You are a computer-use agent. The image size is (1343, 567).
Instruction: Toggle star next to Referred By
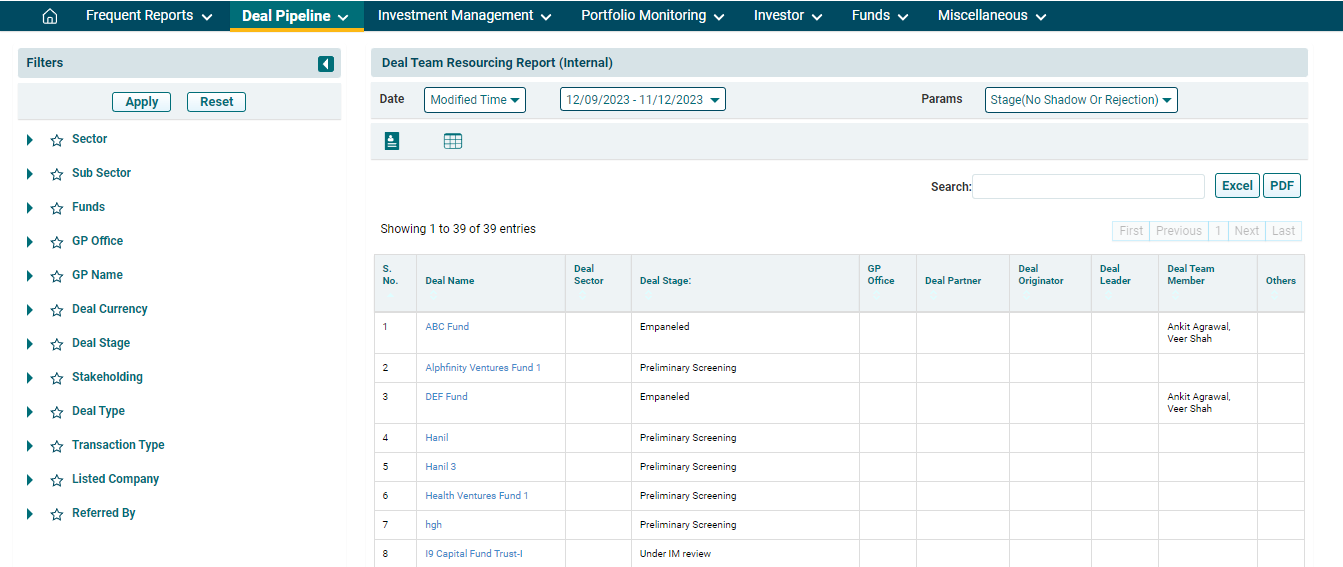[x=57, y=514]
